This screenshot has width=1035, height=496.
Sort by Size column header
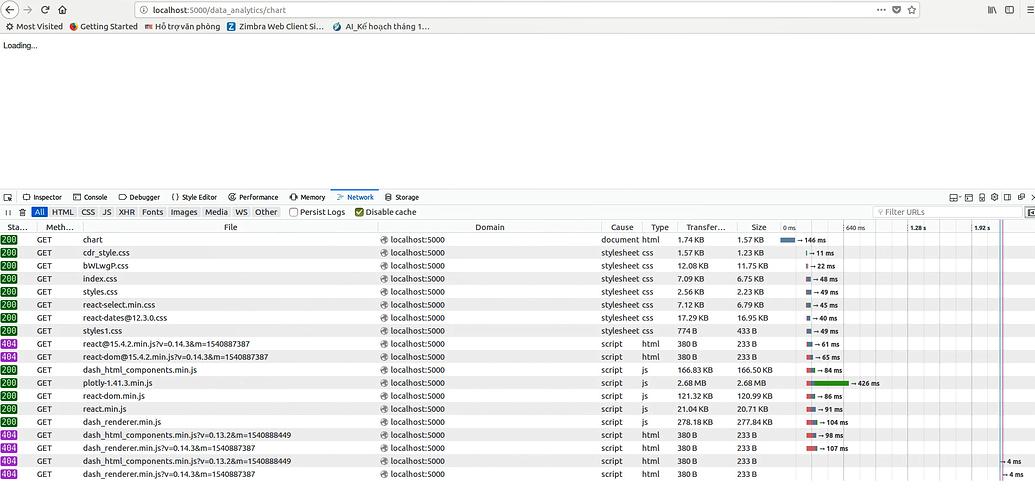pos(758,227)
